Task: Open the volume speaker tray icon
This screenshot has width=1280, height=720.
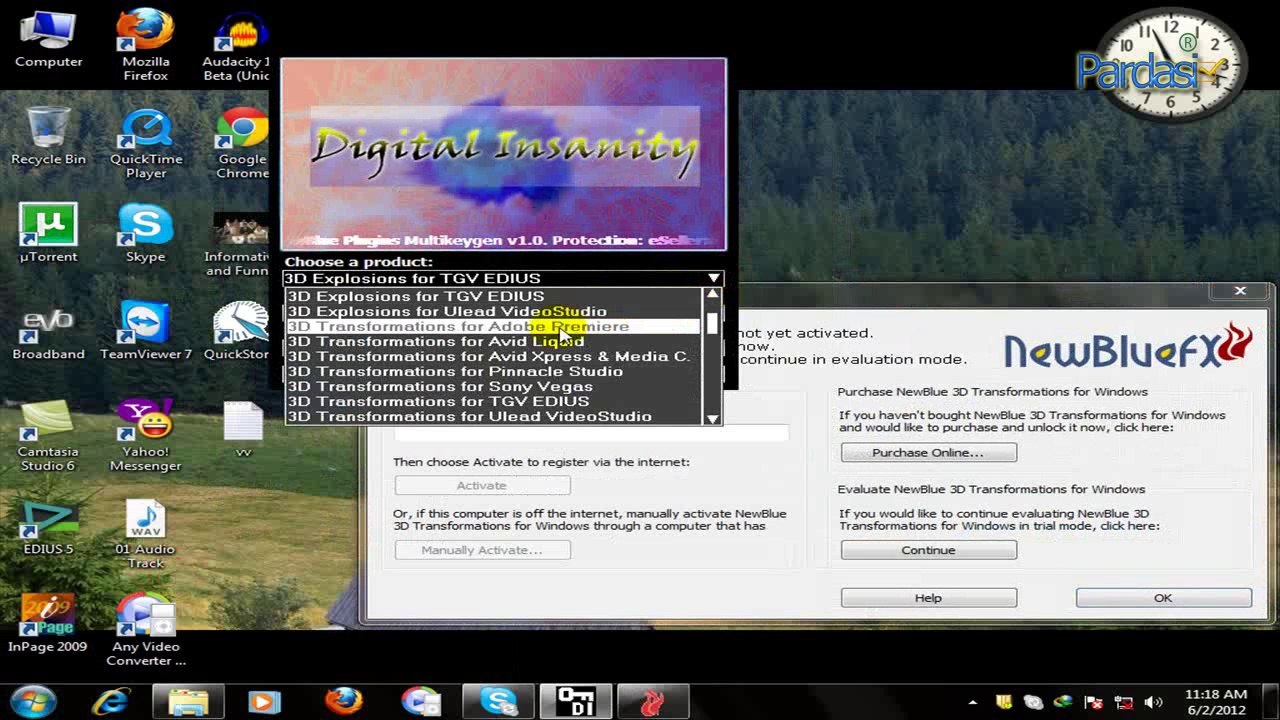Action: coord(1153,702)
